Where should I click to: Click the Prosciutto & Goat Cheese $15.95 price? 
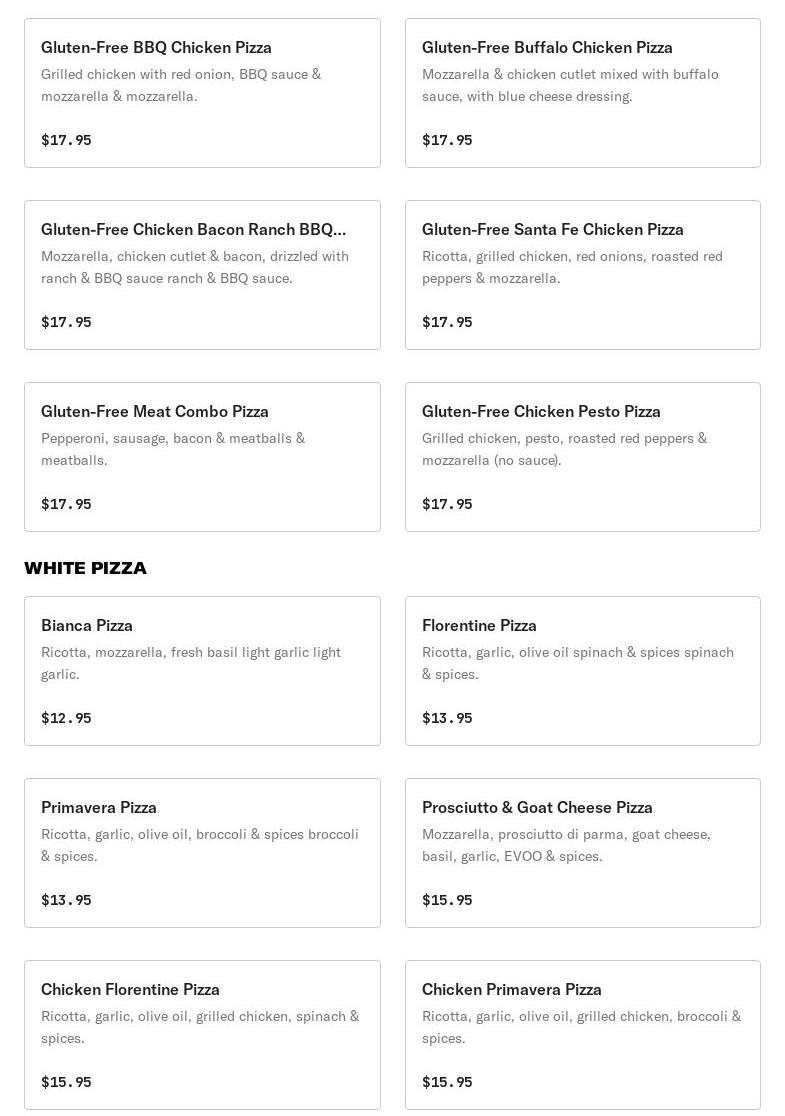(x=447, y=900)
